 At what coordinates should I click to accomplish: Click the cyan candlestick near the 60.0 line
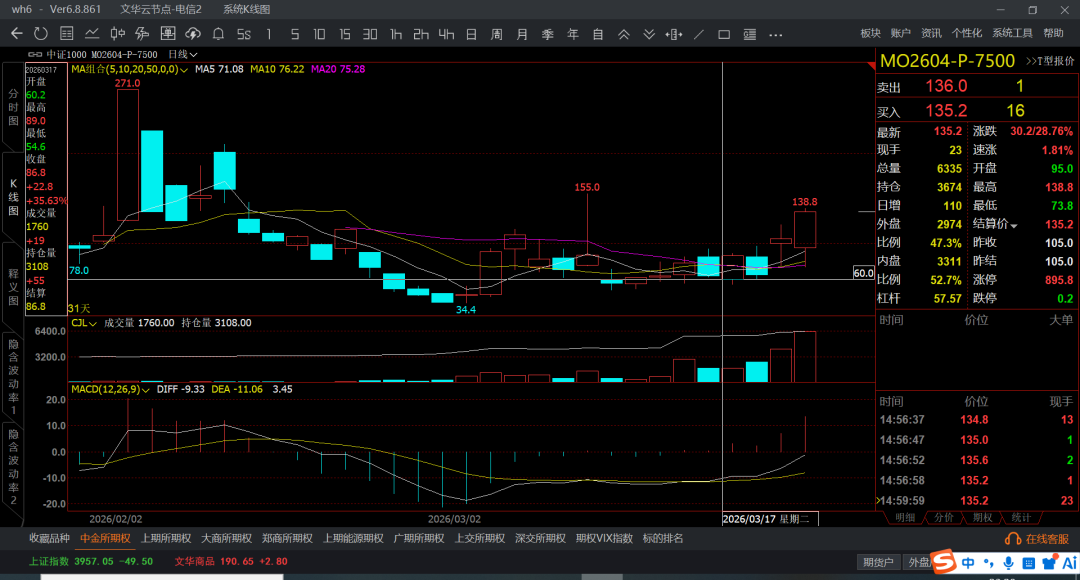coord(708,266)
